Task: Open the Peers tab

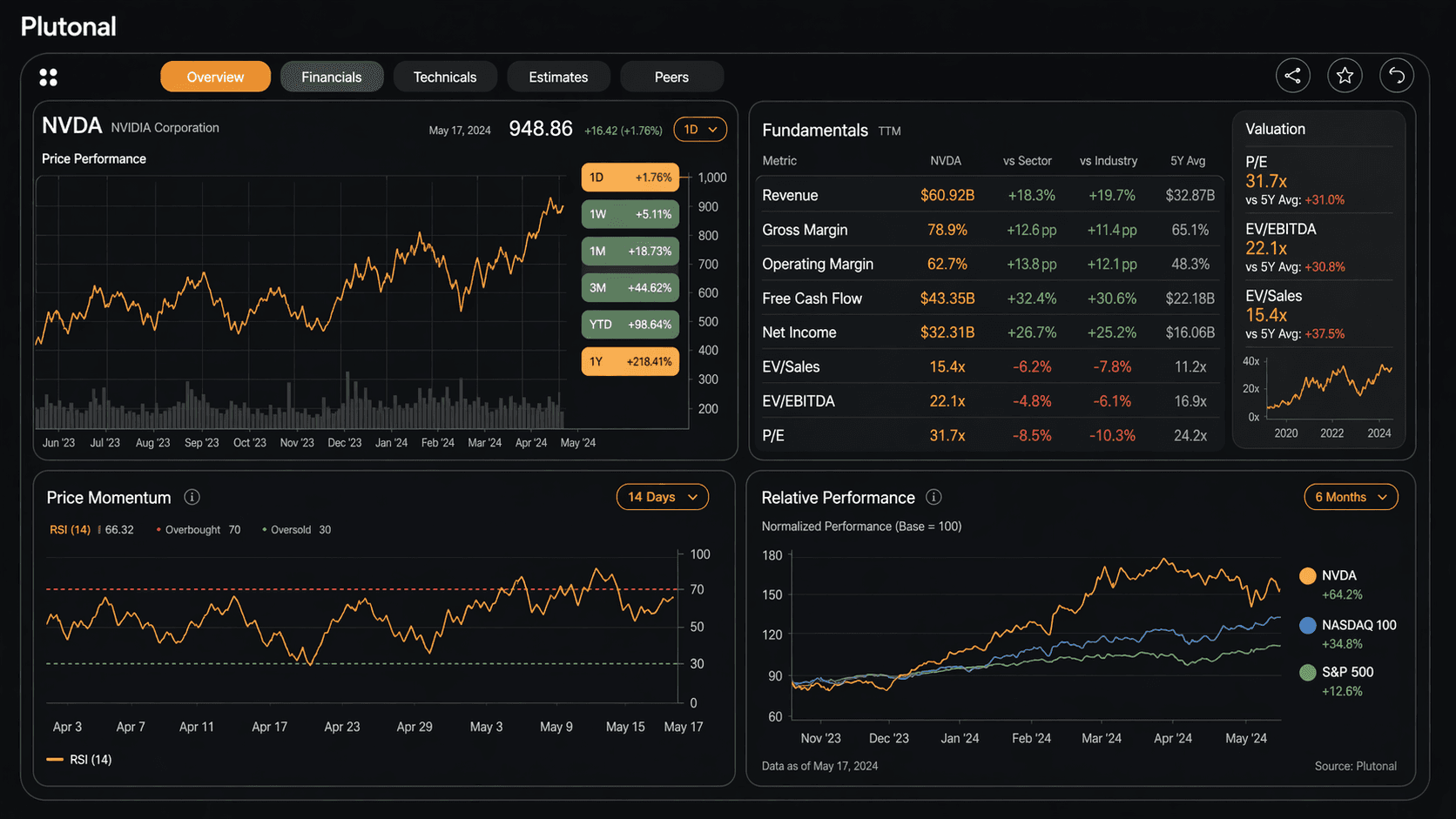Action: click(671, 77)
